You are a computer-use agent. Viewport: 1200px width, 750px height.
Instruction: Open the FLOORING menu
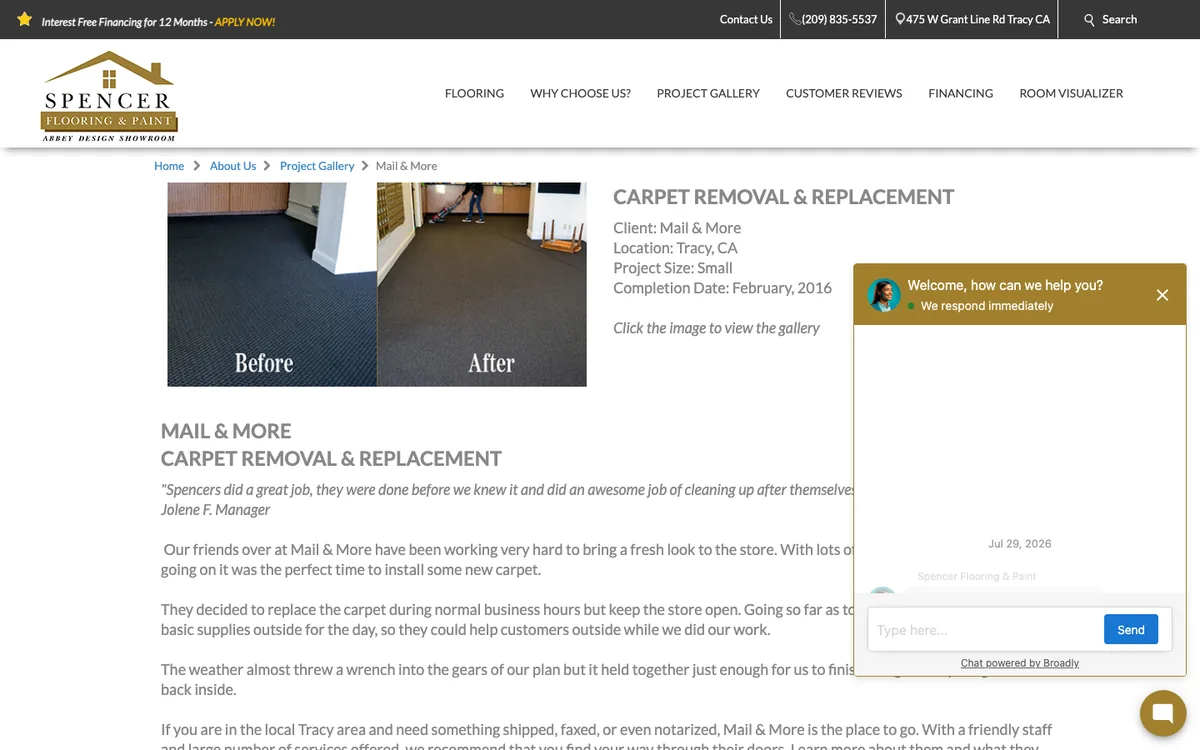pos(474,93)
